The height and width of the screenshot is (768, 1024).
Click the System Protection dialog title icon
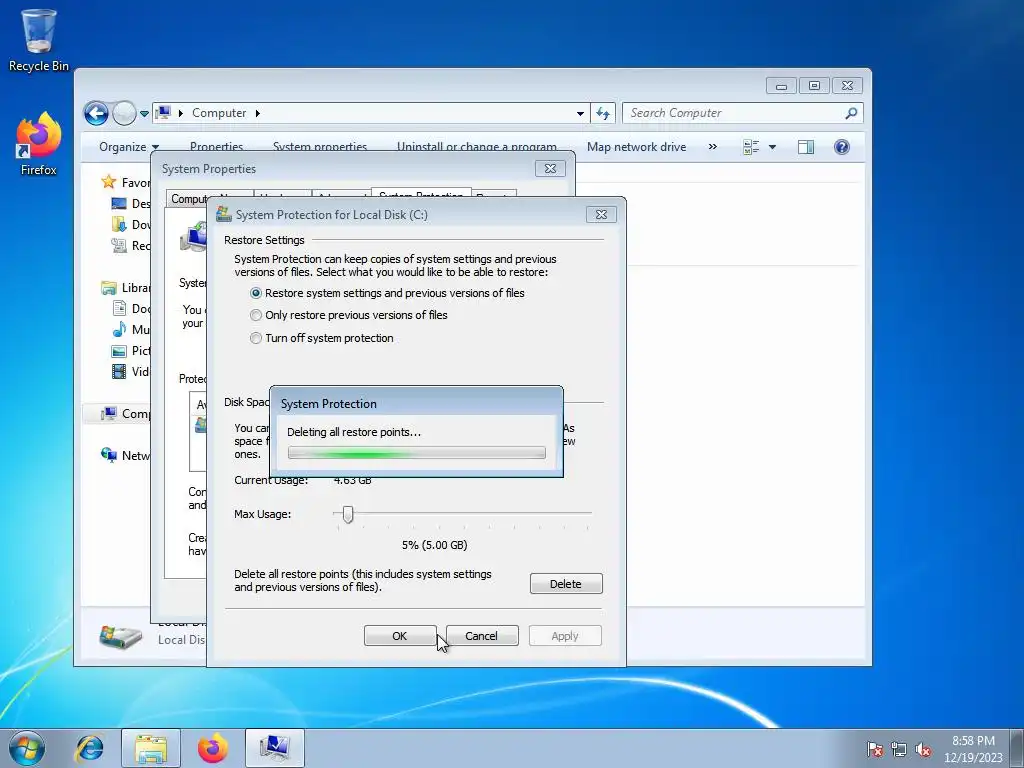point(223,214)
